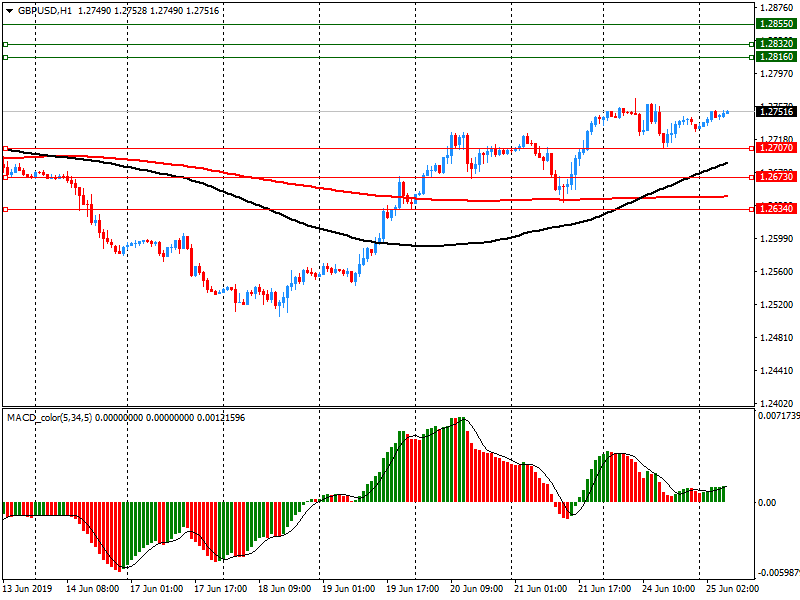Viewport: 800px width, 600px height.
Task: Click the 1.25990 price axis value
Action: click(777, 239)
